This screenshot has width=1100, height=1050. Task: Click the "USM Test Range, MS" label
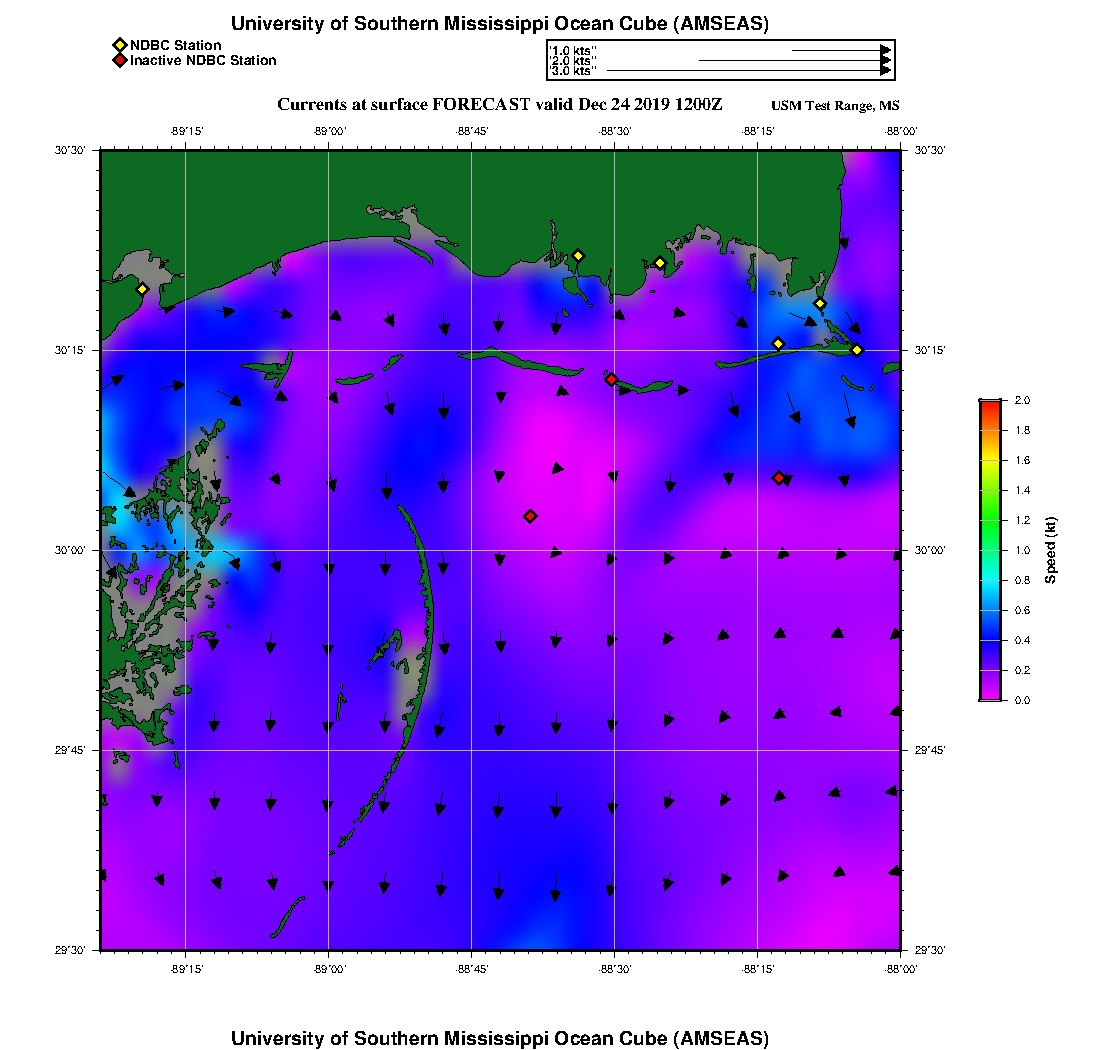coord(835,106)
